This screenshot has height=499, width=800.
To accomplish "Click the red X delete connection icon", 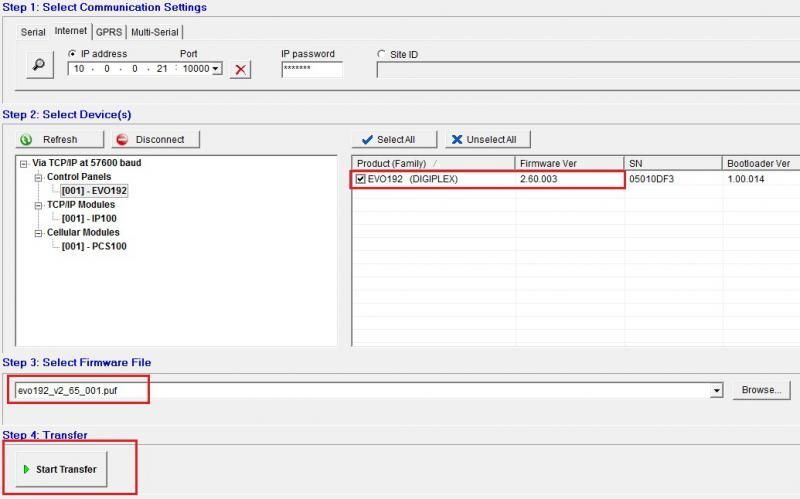I will point(240,69).
